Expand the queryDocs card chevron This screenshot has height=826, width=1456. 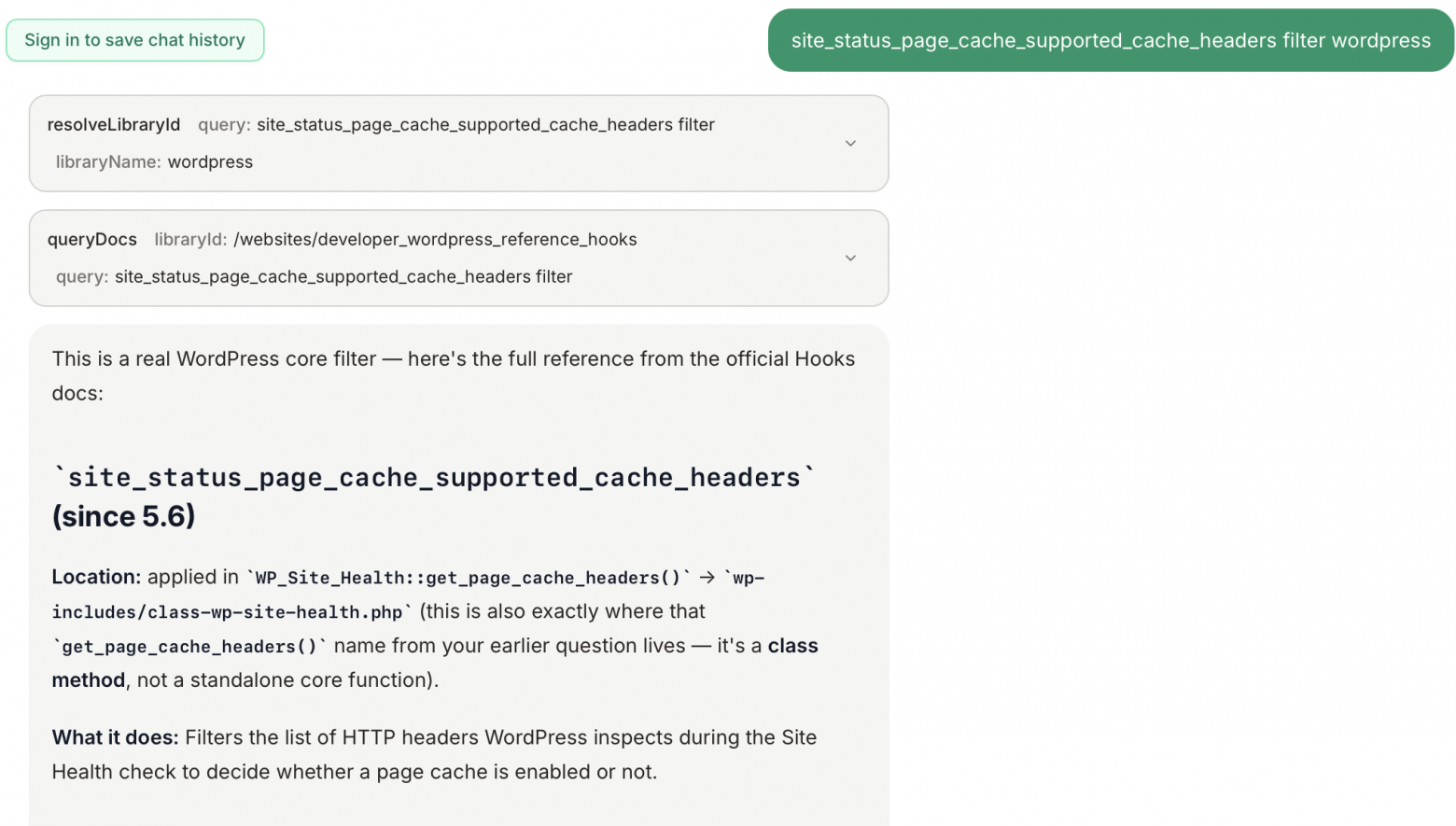click(x=850, y=259)
